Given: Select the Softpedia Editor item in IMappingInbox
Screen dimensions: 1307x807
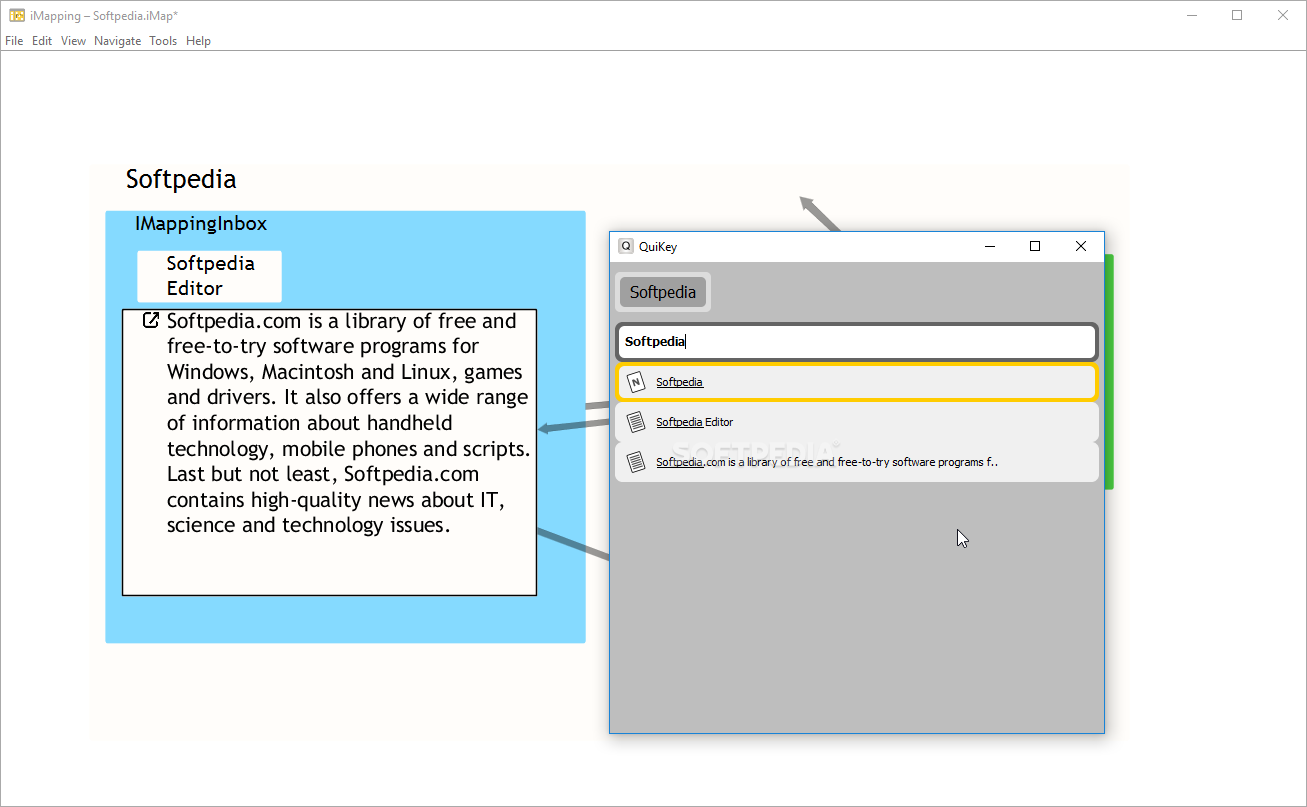Looking at the screenshot, I should click(x=210, y=276).
